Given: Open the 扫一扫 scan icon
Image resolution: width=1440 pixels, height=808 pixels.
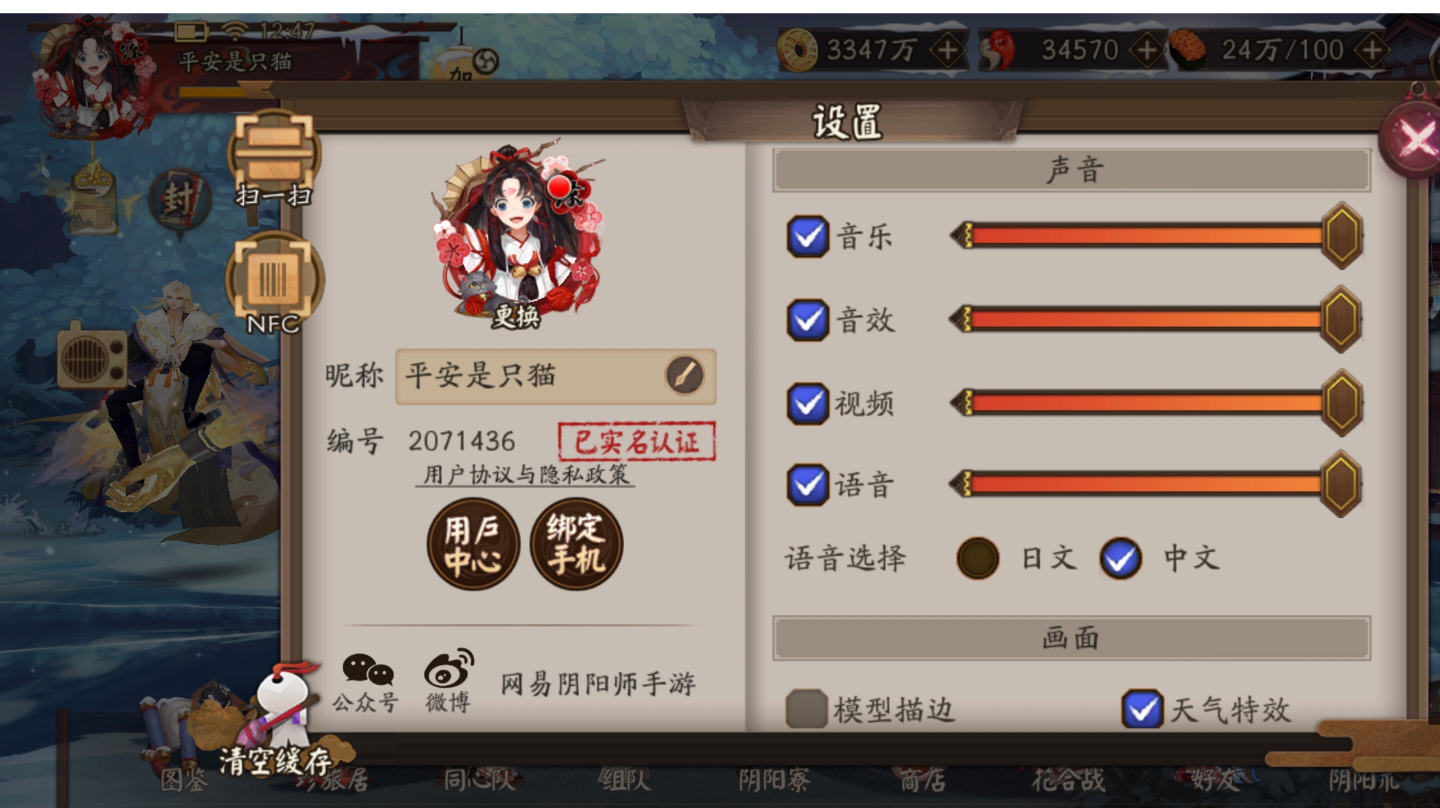Looking at the screenshot, I should click(x=274, y=160).
